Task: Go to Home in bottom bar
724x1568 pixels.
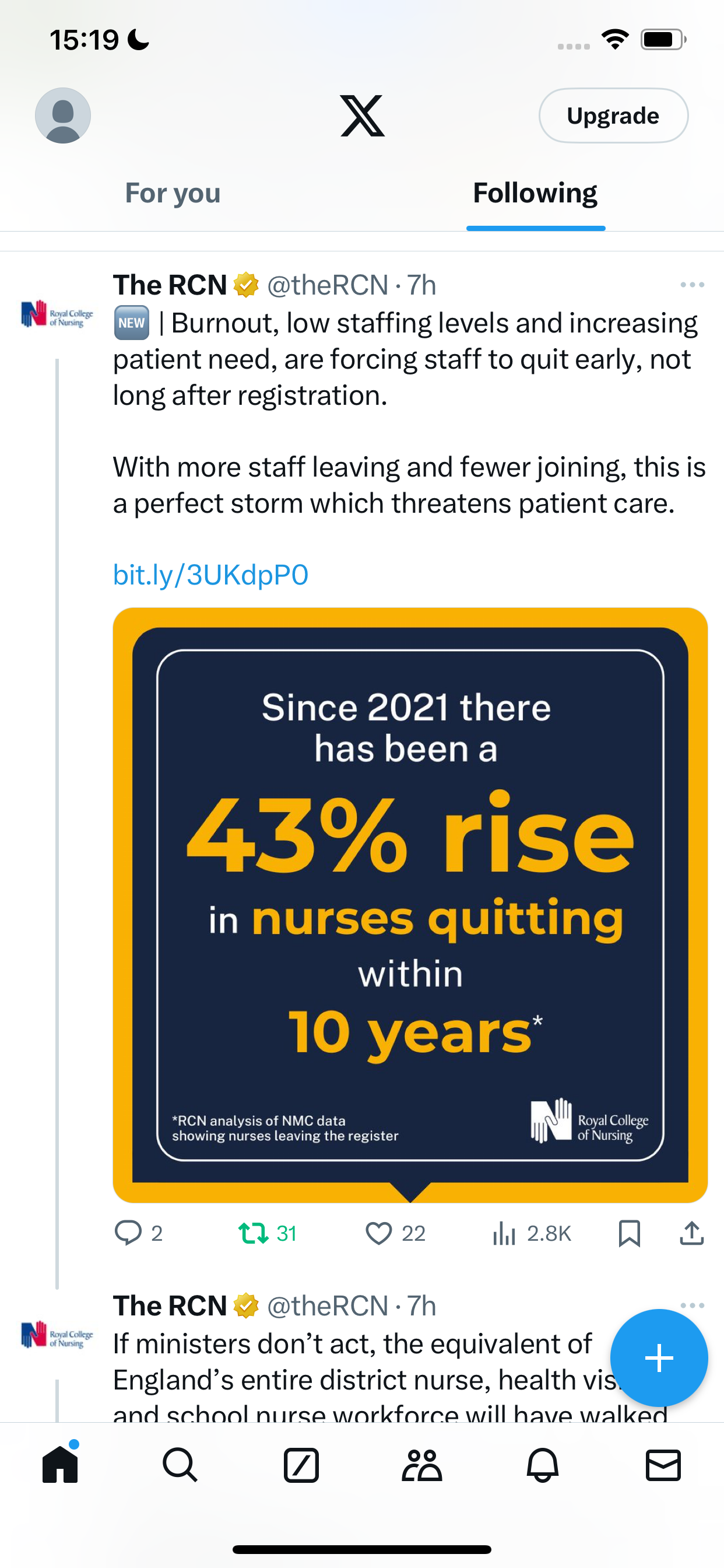Action: pyautogui.click(x=60, y=1464)
